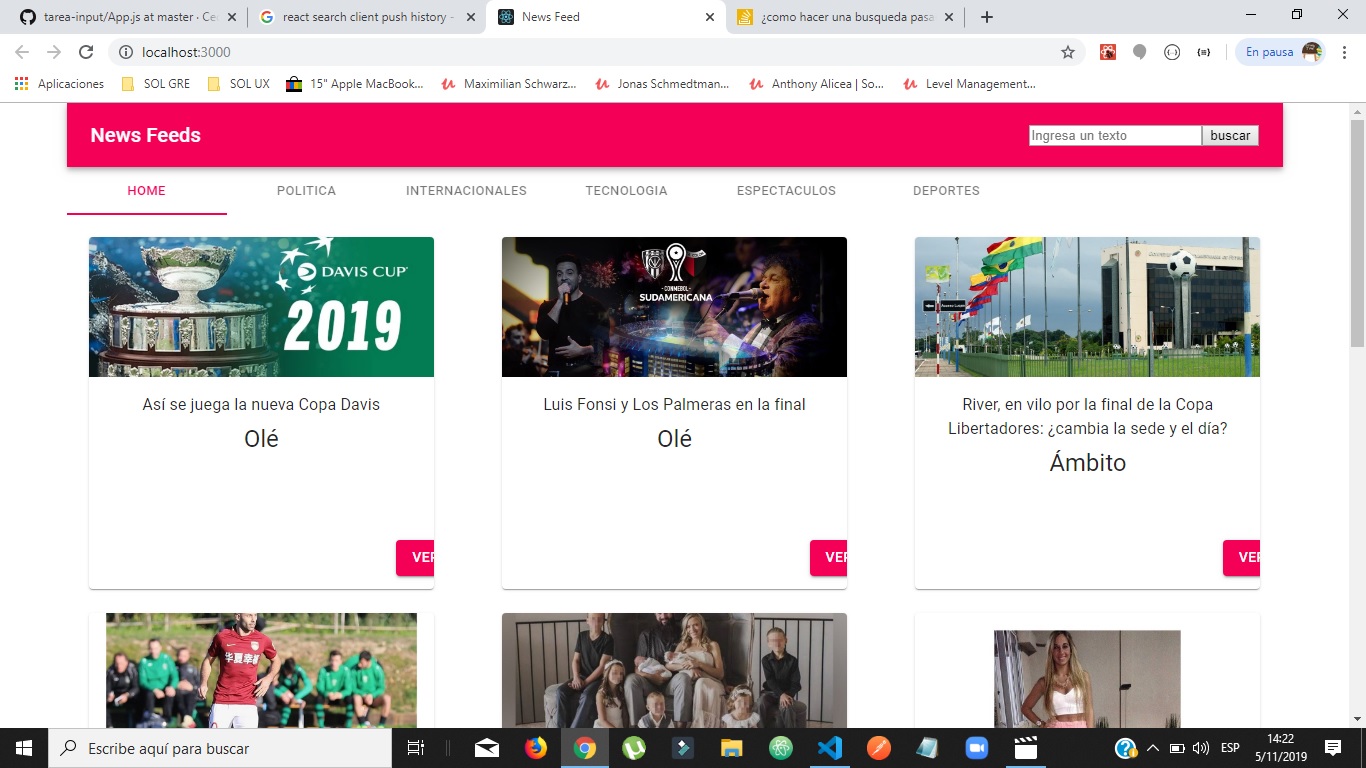Image resolution: width=1366 pixels, height=768 pixels.
Task: Select the ESPECTACULOS tab
Action: pos(786,190)
